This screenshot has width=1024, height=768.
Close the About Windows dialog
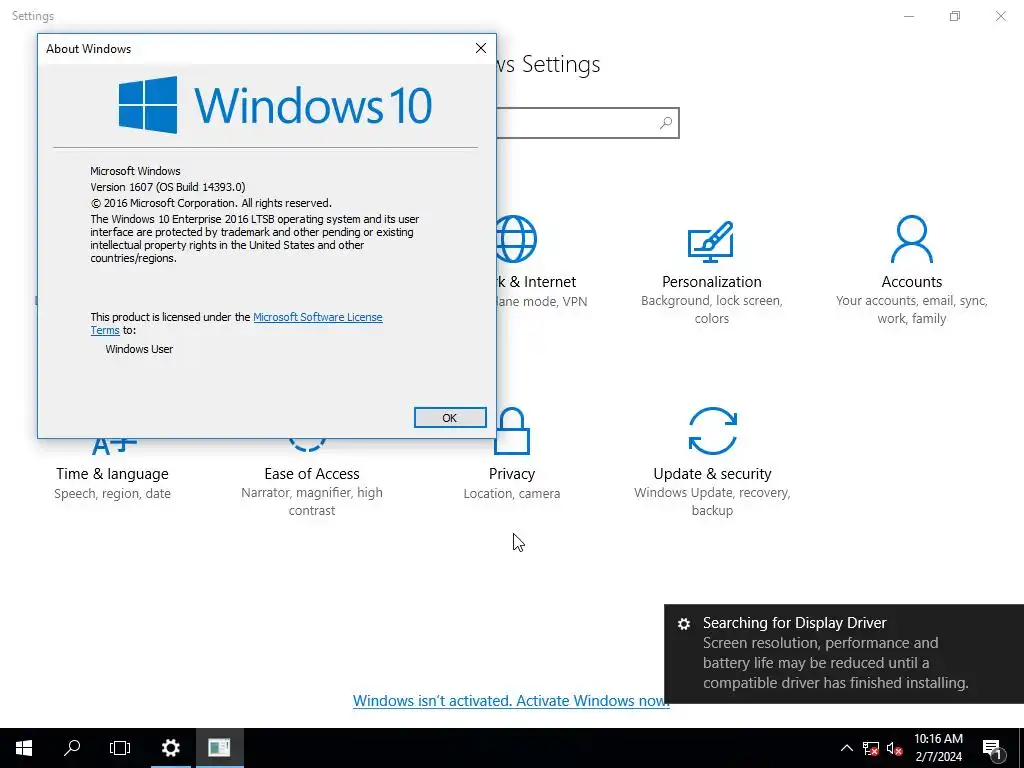[x=481, y=48]
